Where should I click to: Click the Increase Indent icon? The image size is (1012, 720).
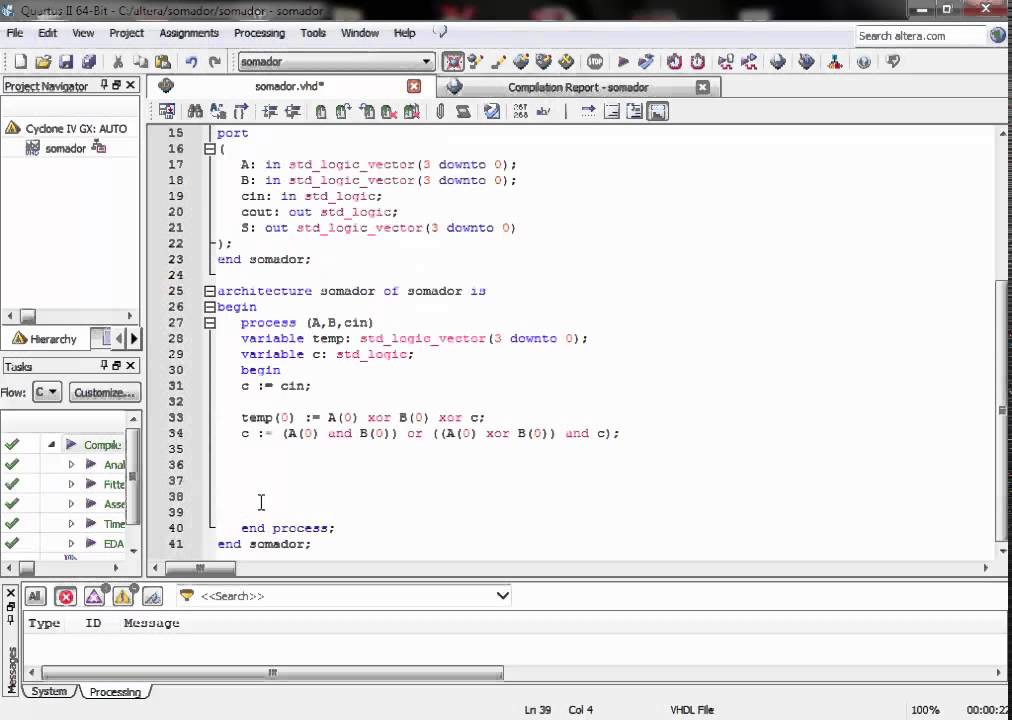click(x=270, y=112)
